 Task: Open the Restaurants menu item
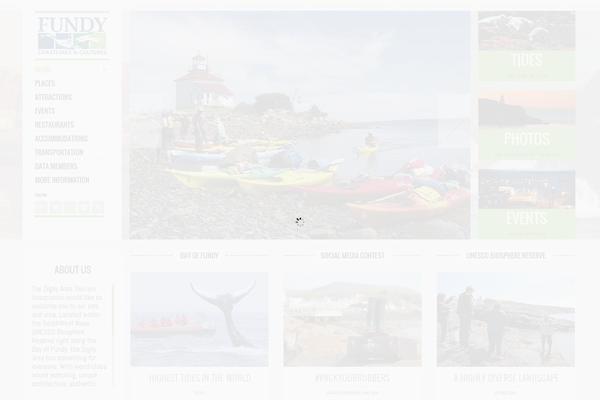click(54, 124)
